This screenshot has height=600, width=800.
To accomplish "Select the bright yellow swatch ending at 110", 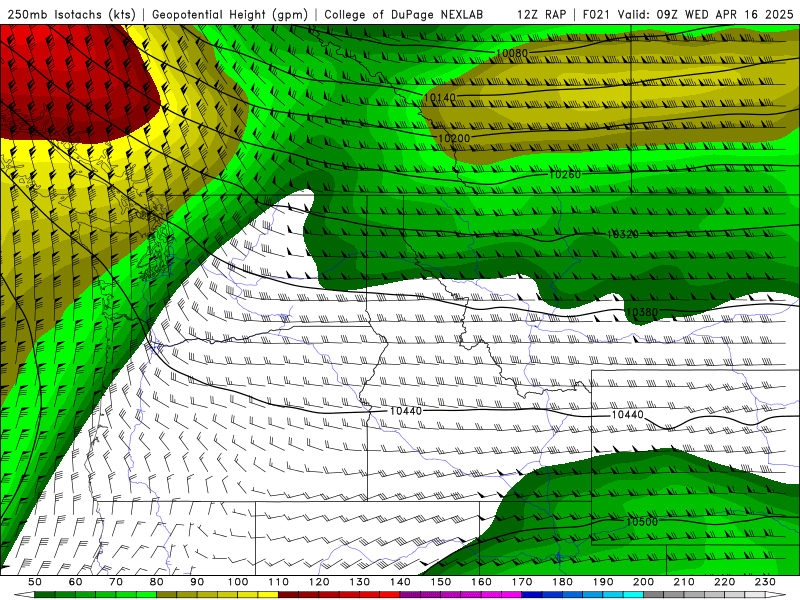I will click(x=268, y=595).
